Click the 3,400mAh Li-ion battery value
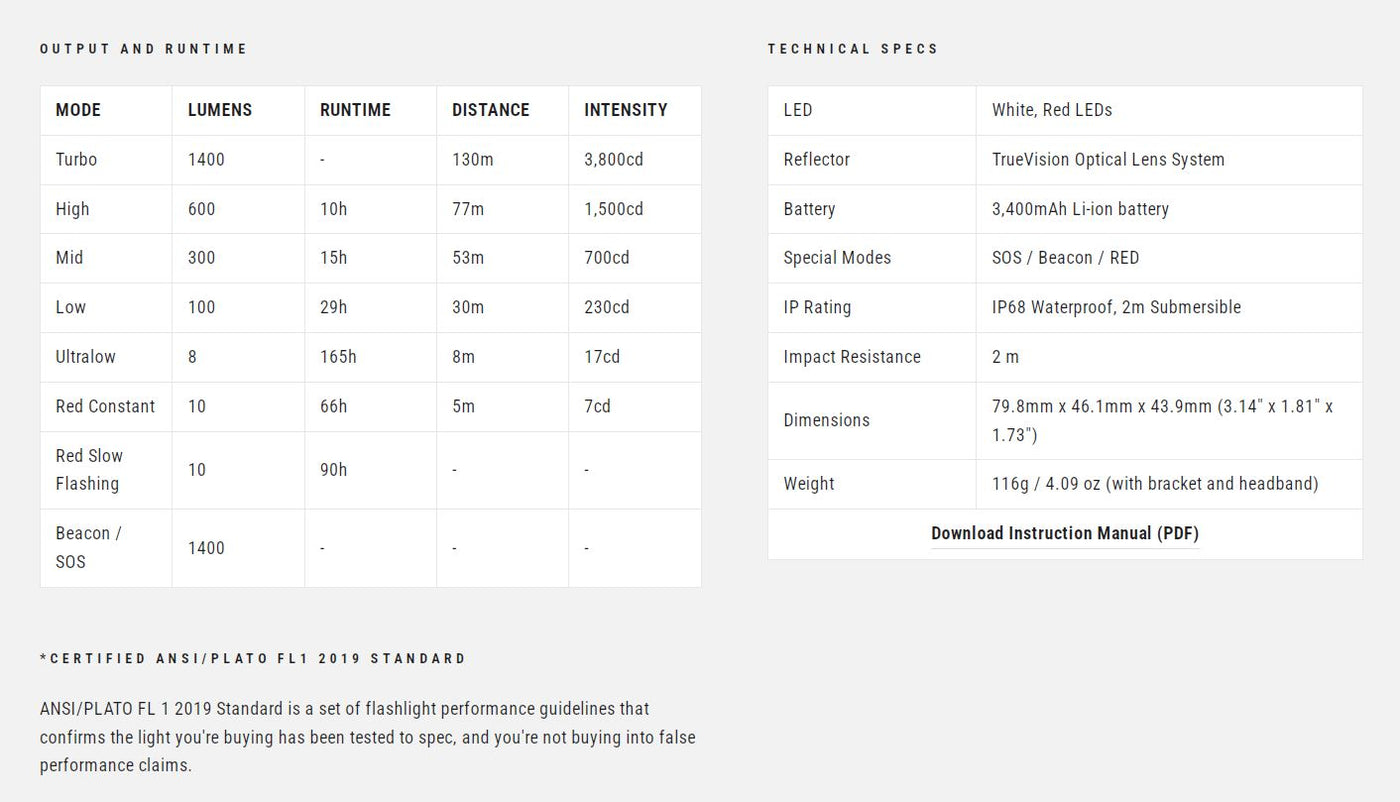Viewport: 1400px width, 802px height. tap(1080, 209)
